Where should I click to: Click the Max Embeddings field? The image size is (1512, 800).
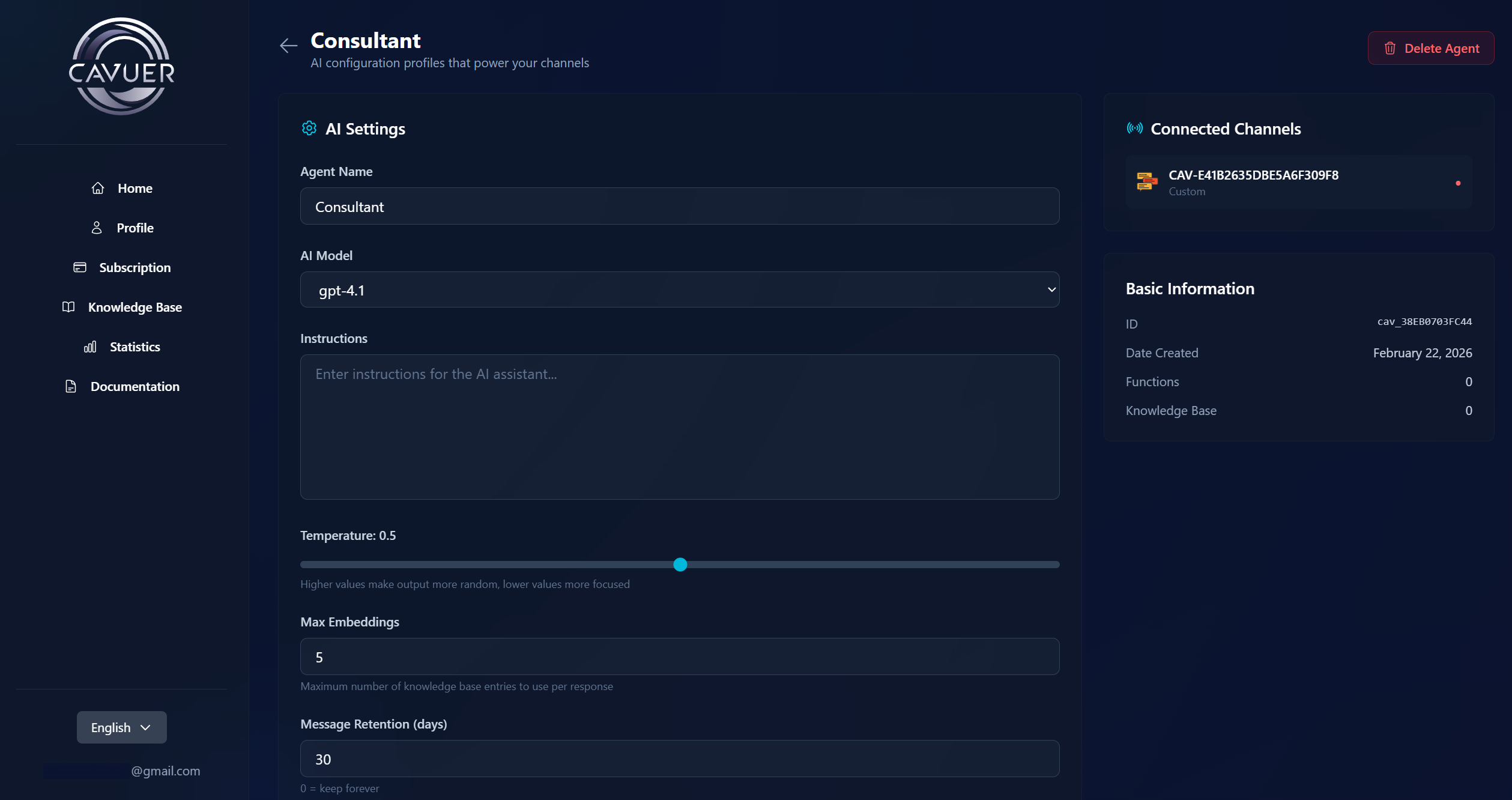679,657
